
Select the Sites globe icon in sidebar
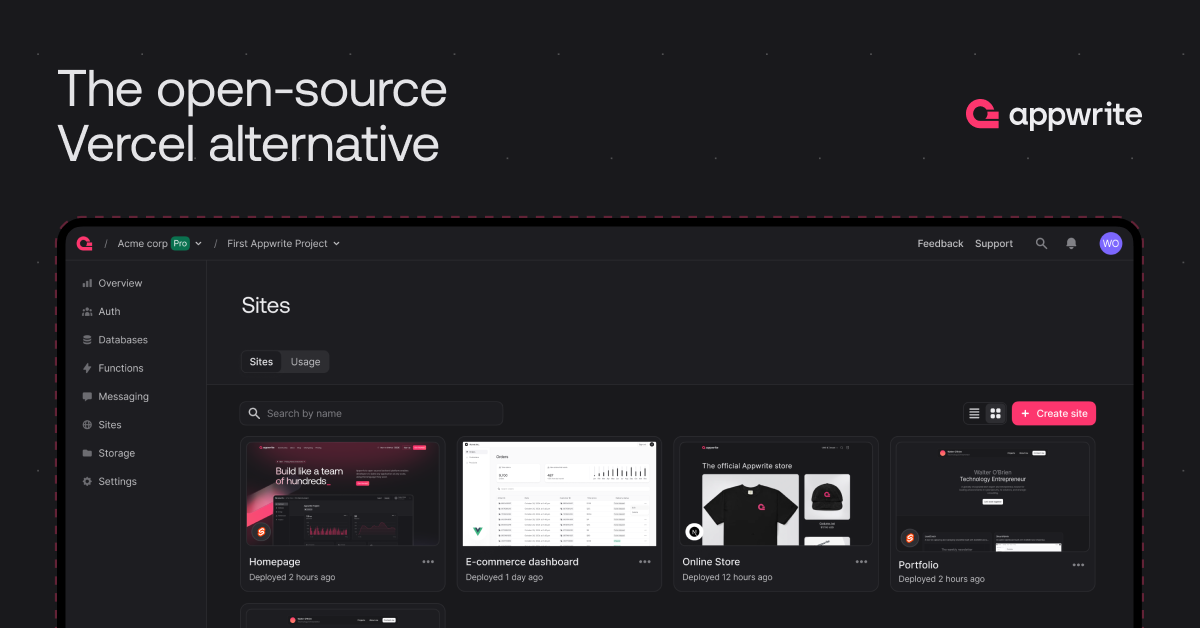(88, 424)
